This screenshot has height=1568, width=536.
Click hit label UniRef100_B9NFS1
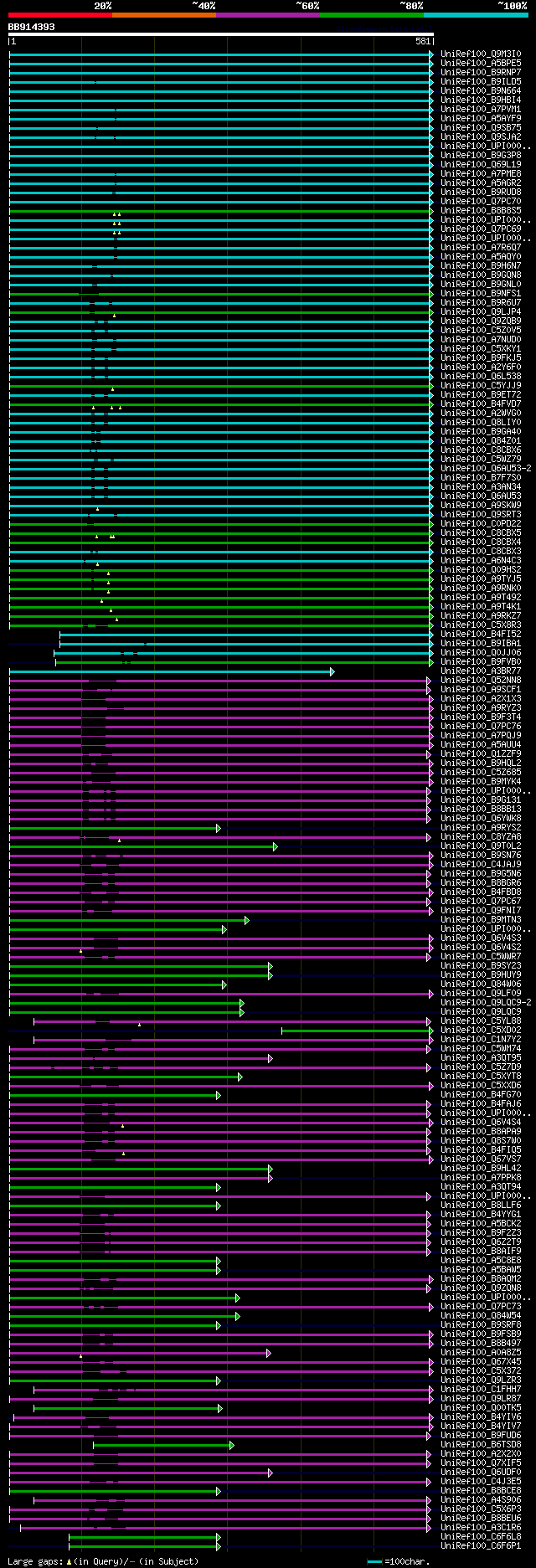pos(481,294)
